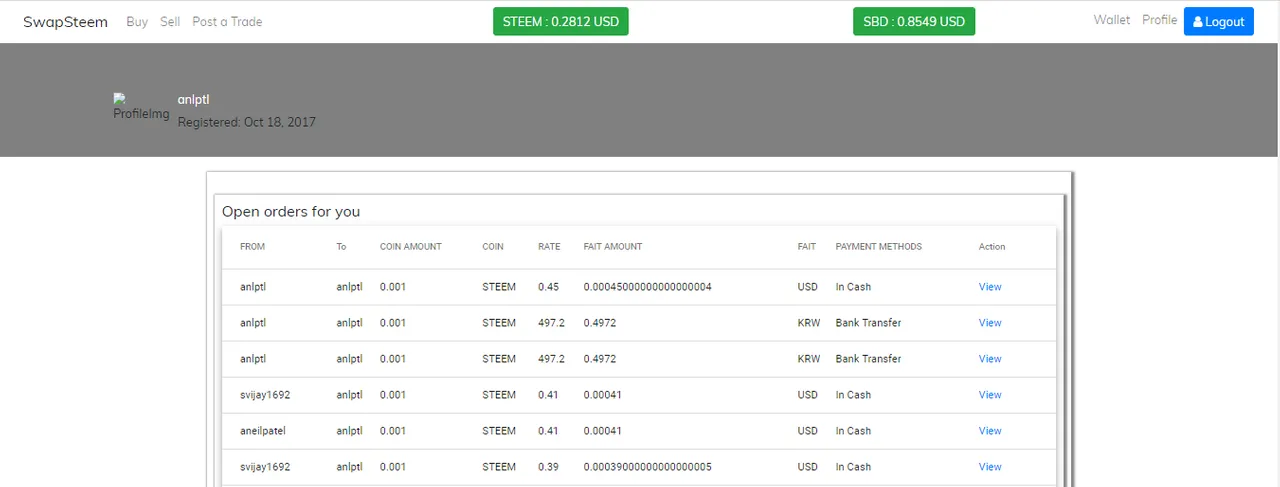This screenshot has height=487, width=1280.
Task: Click the FAIT AMOUNT column header
Action: (613, 246)
